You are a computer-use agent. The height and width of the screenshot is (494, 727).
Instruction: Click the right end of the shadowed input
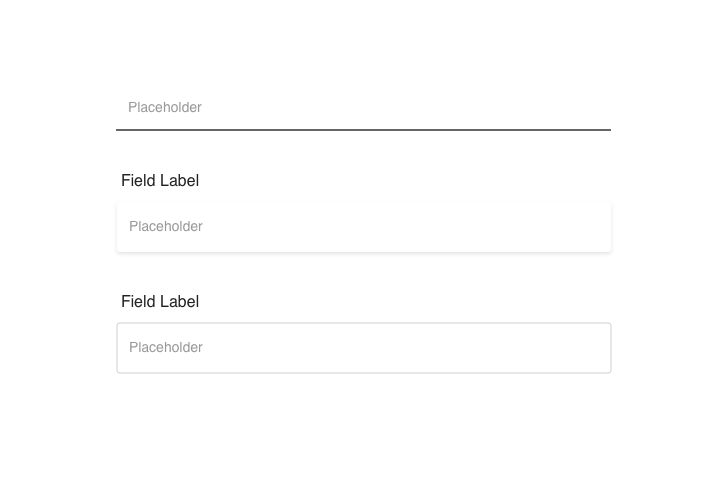pyautogui.click(x=596, y=227)
